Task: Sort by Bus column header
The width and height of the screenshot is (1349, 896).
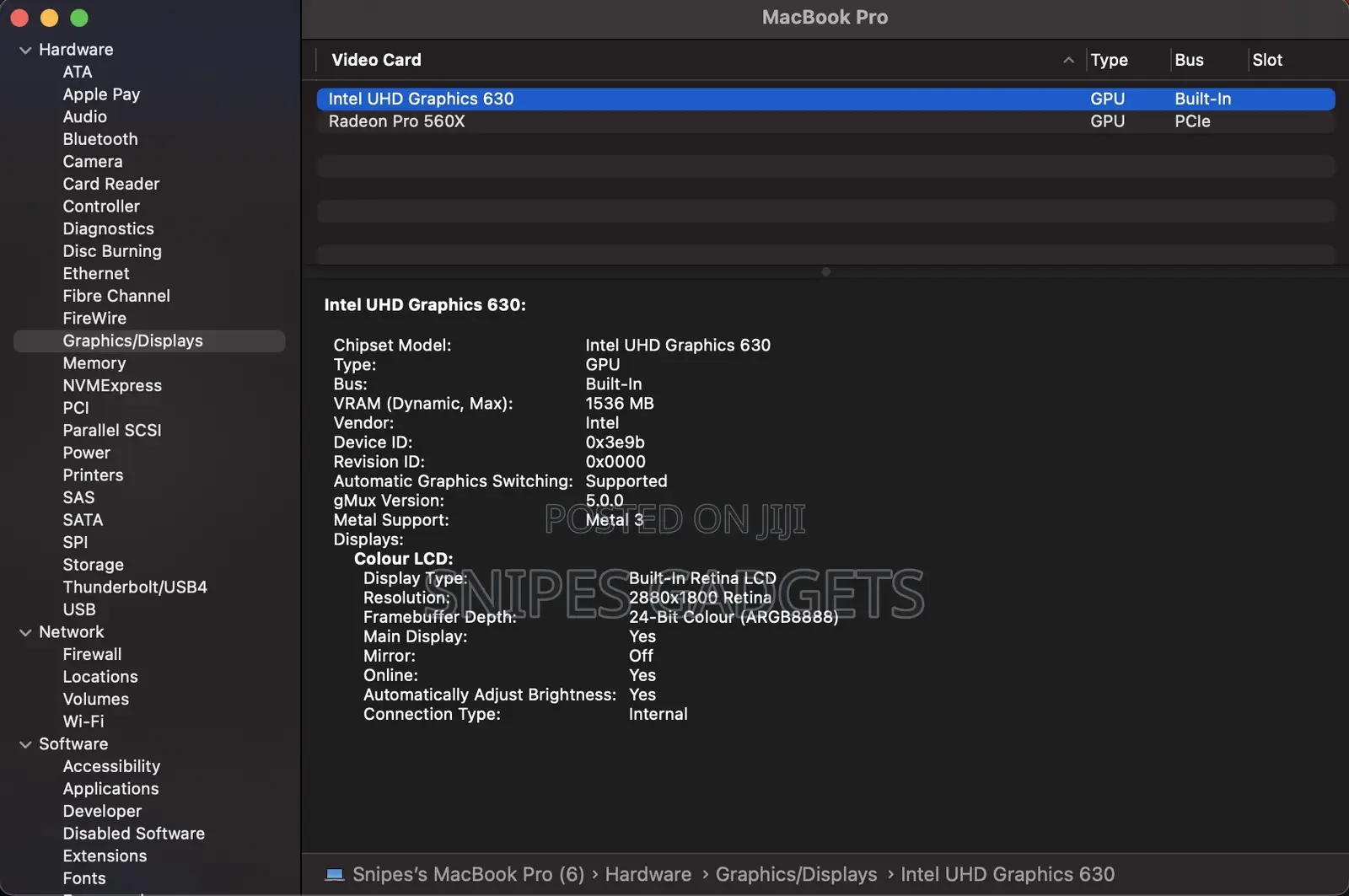Action: (1189, 60)
